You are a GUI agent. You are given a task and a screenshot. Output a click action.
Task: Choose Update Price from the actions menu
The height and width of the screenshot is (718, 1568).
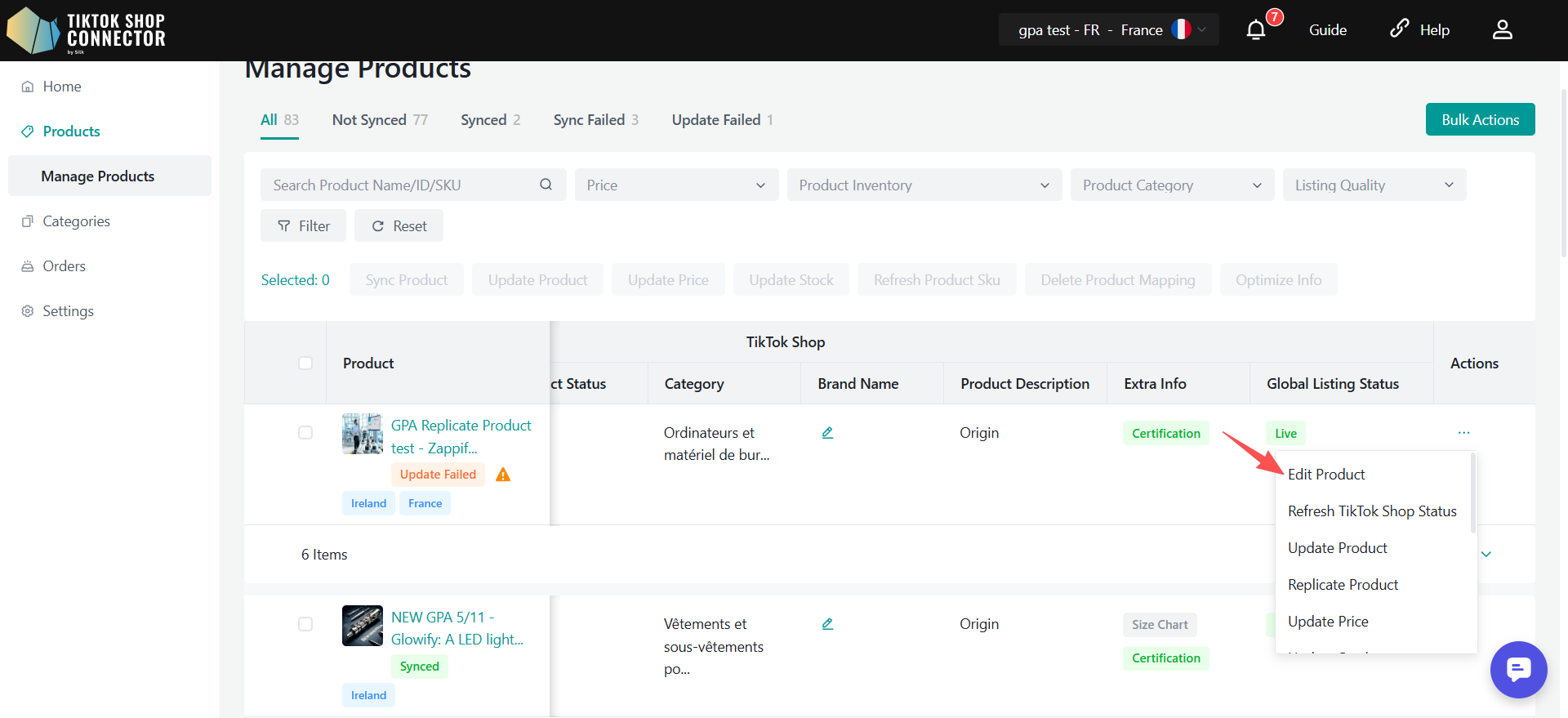click(x=1328, y=622)
